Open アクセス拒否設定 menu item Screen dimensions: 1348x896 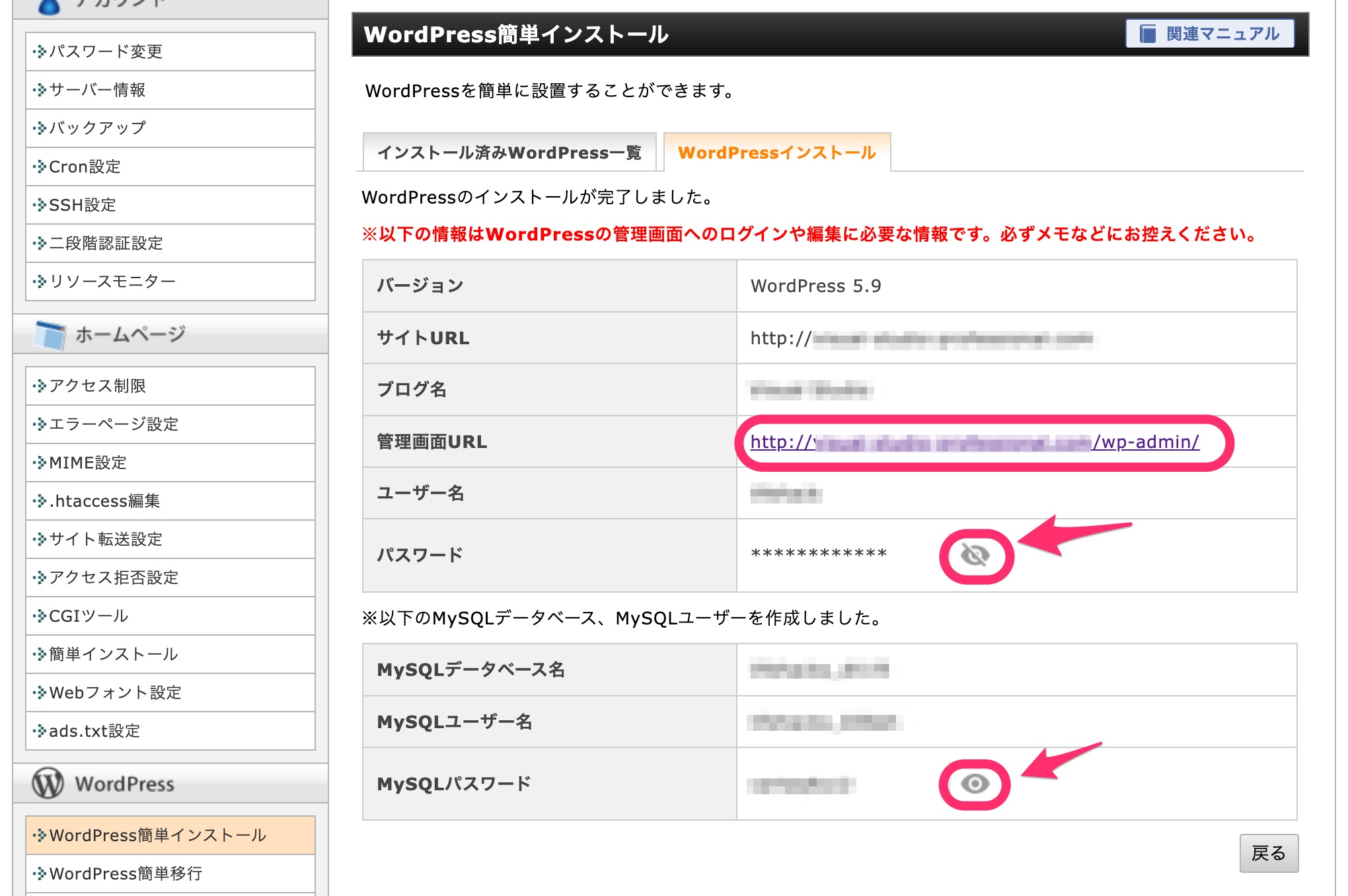[x=170, y=578]
